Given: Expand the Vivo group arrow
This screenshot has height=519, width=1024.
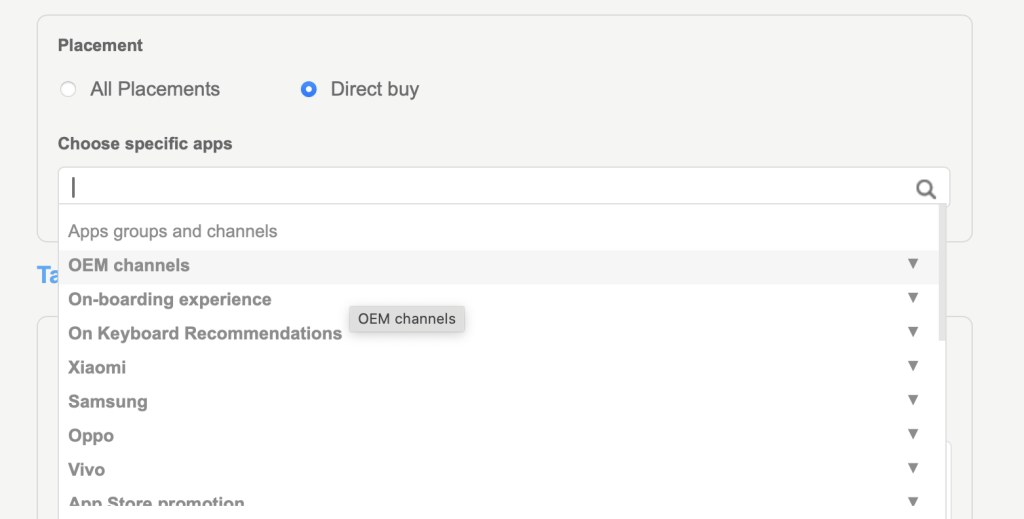Looking at the screenshot, I should (912, 468).
